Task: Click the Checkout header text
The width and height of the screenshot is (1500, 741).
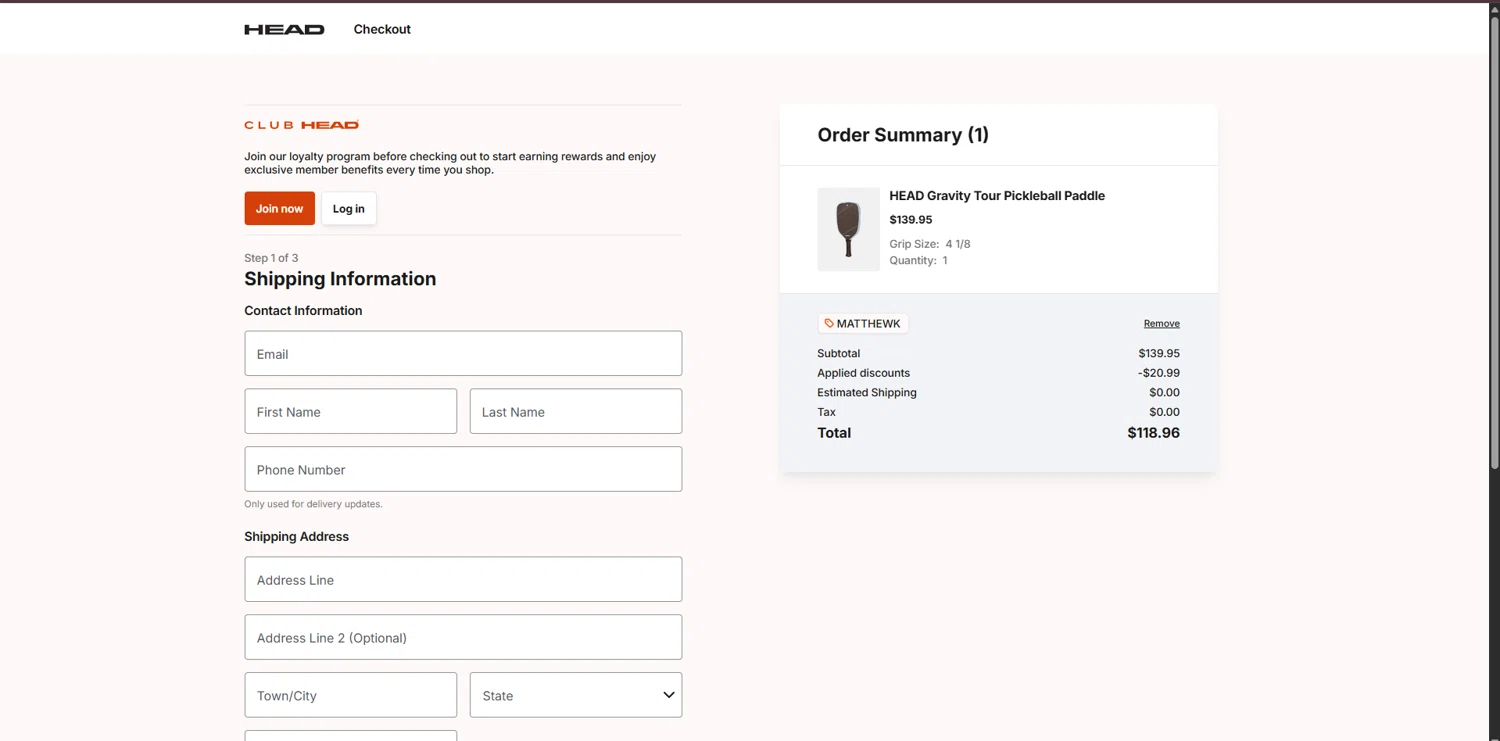Action: pos(382,29)
